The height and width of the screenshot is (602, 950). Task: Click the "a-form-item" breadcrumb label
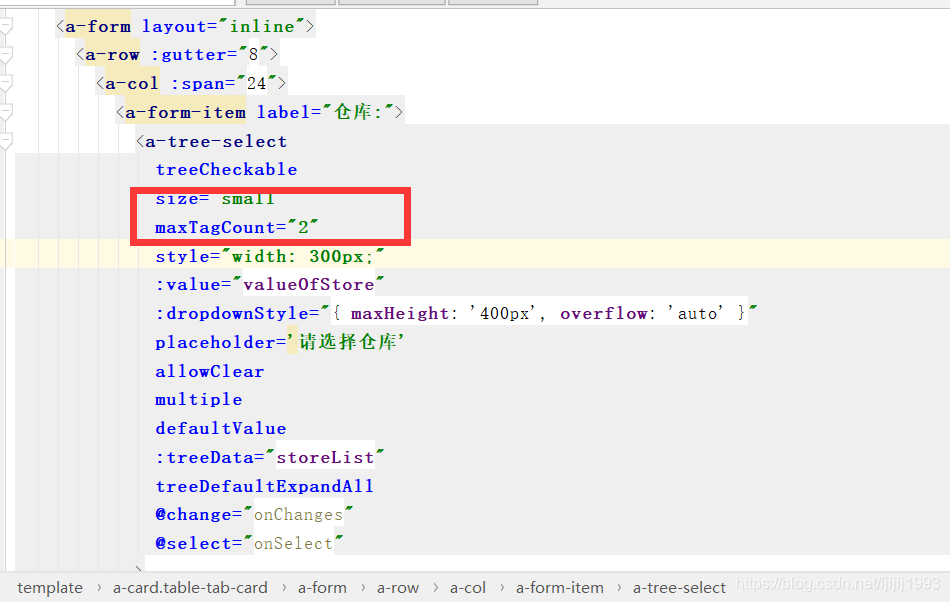point(559,587)
